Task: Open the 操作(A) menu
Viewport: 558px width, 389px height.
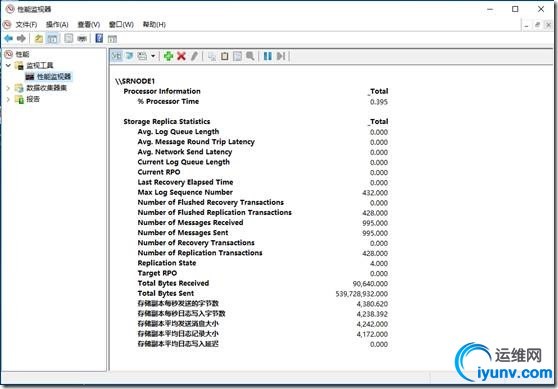Action: (x=57, y=24)
